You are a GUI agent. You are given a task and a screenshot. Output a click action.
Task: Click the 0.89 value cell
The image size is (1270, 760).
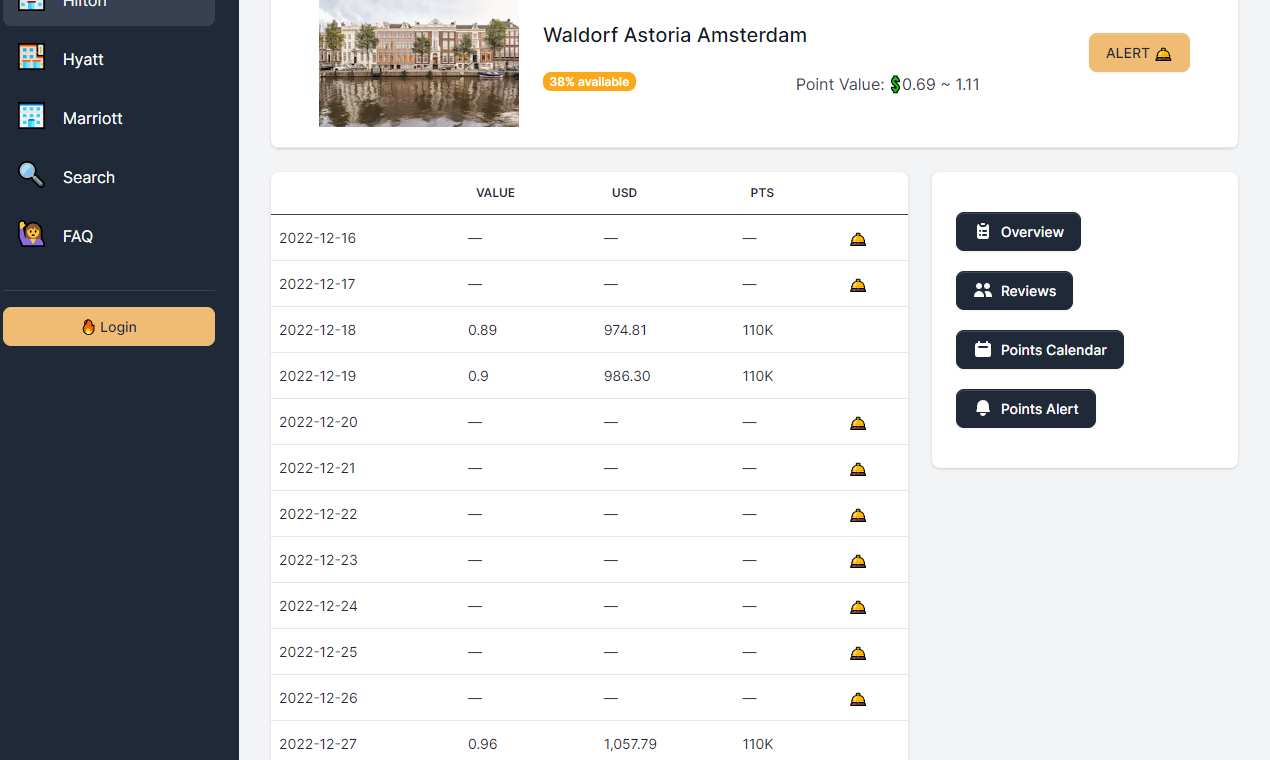pos(482,330)
